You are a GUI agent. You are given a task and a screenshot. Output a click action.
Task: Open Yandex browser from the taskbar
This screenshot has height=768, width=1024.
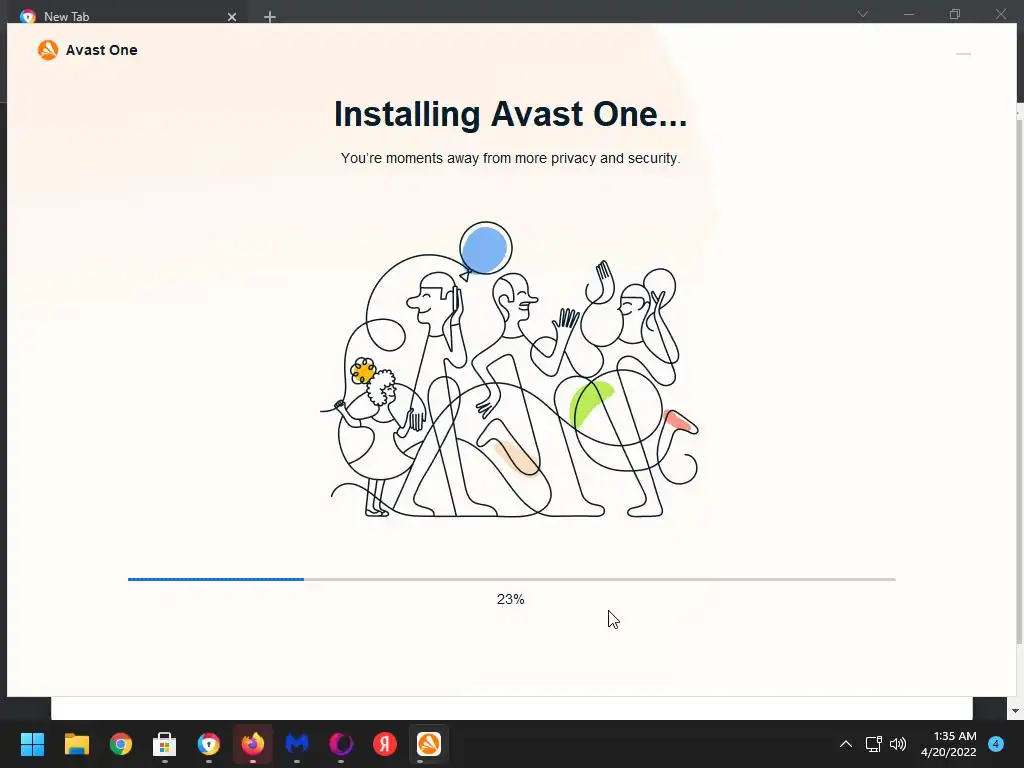(x=385, y=744)
